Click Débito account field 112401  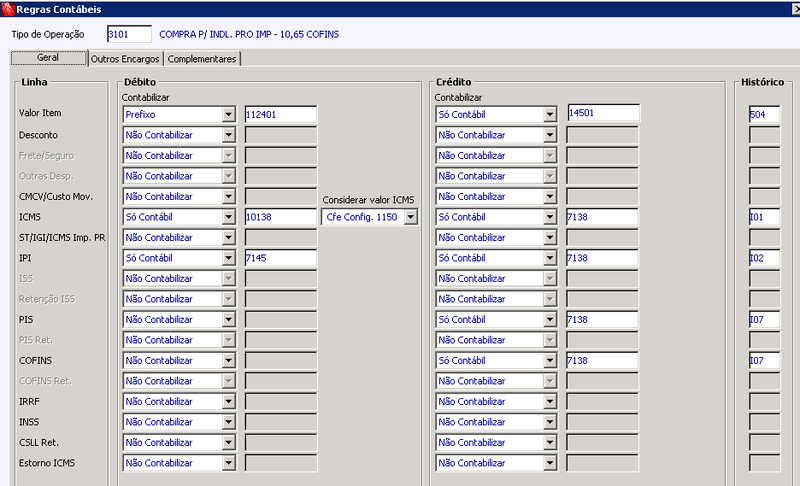click(281, 115)
